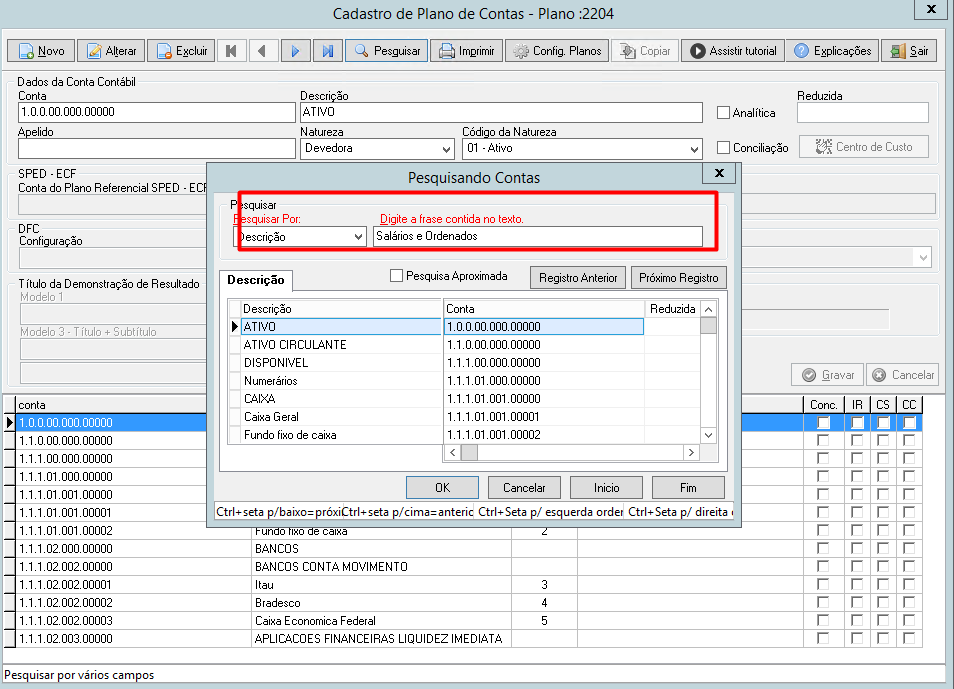Select Caixa Geral row in dialog
Image resolution: width=954 pixels, height=689 pixels.
coord(465,417)
